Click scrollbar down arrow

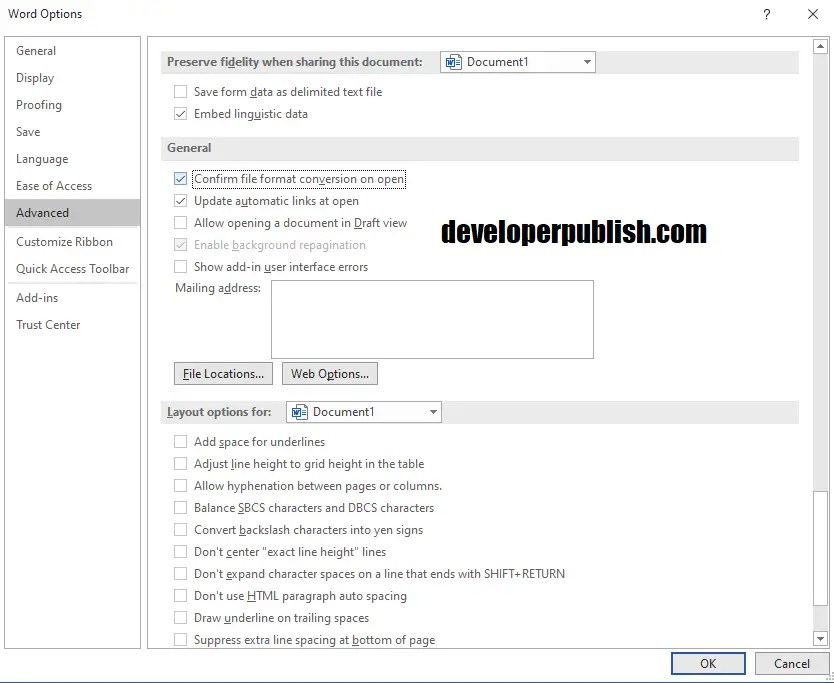point(820,638)
